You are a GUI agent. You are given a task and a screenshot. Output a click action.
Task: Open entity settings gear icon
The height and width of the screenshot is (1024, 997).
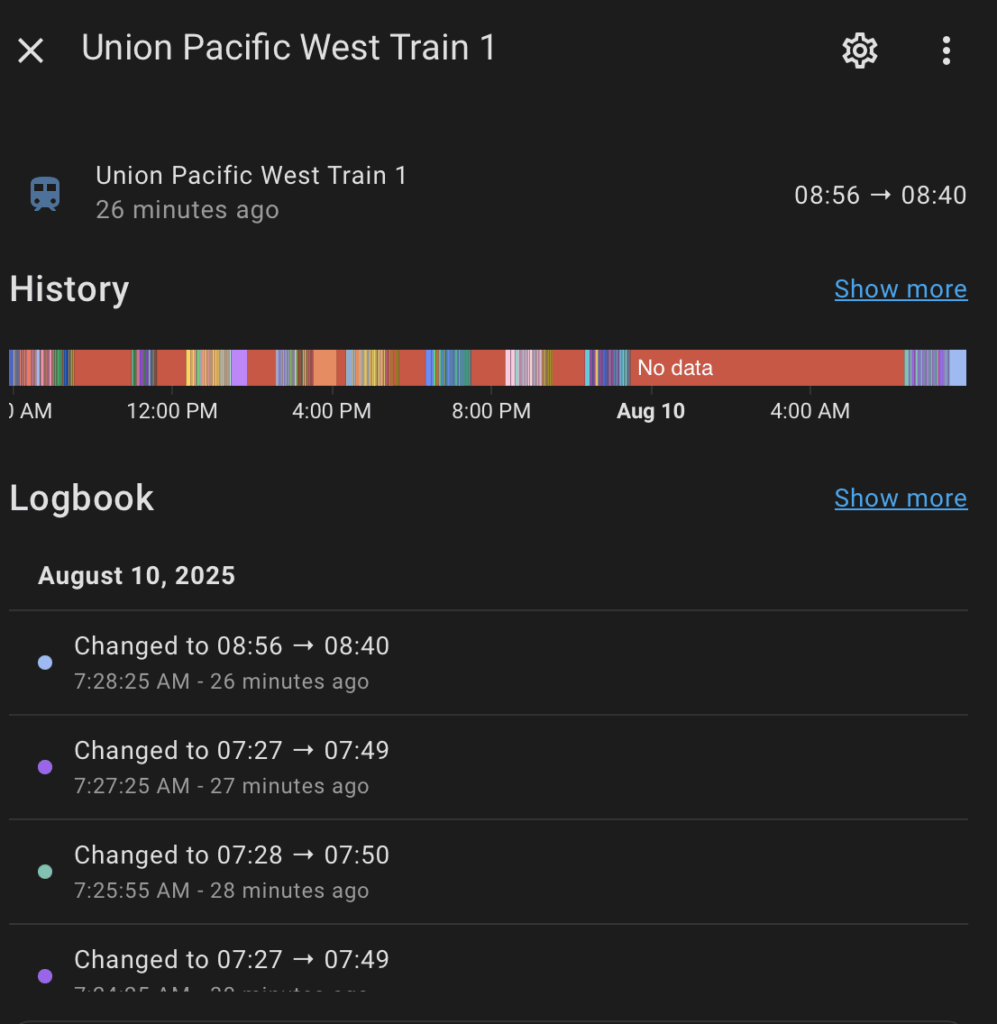[859, 50]
